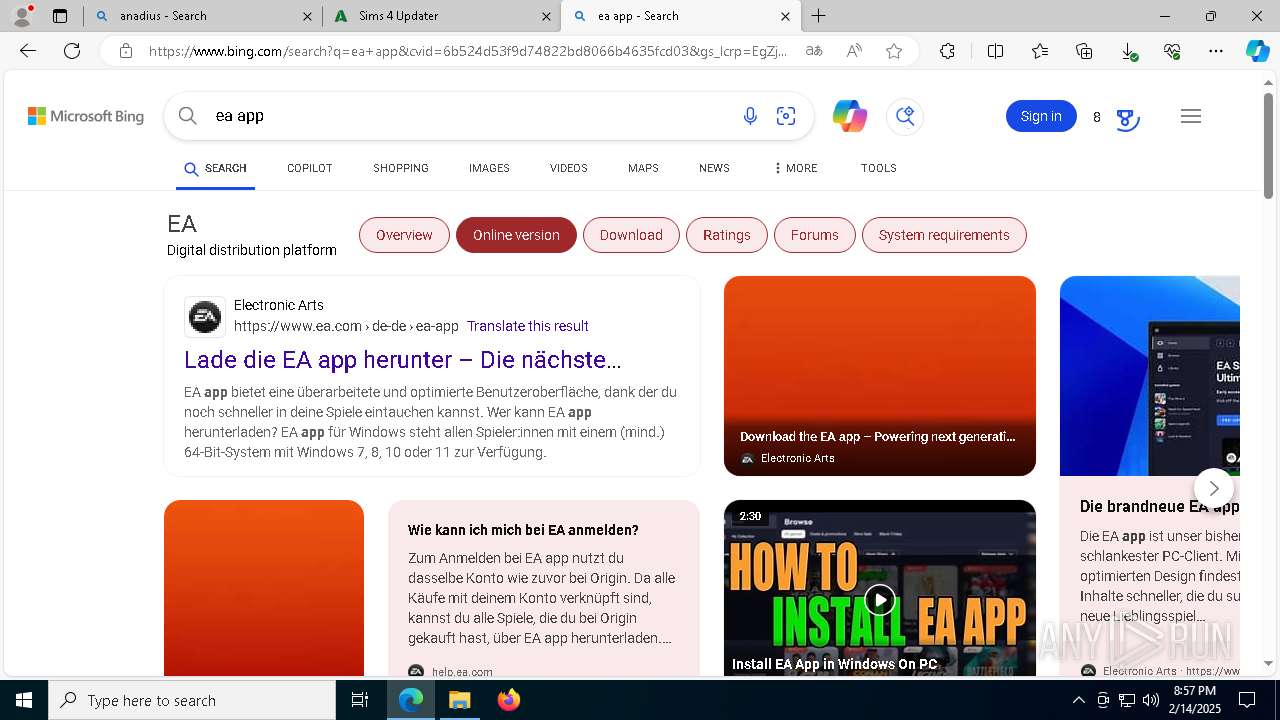Show hidden system tray icons
1280x720 pixels.
[x=1078, y=700]
